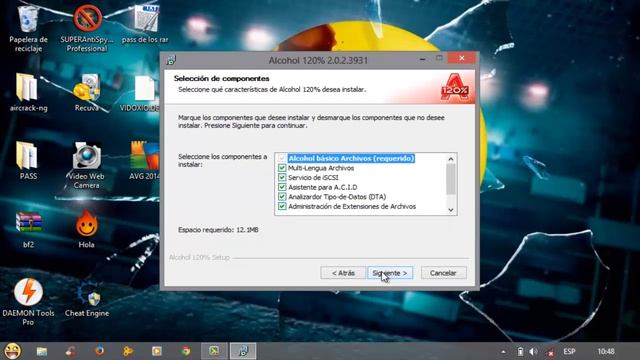The width and height of the screenshot is (640, 360).
Task: Select the Video Web Camera icon
Action: 87,165
